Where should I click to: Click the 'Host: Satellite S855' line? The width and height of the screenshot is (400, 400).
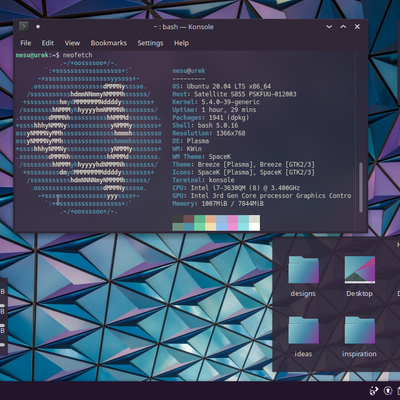[x=234, y=94]
